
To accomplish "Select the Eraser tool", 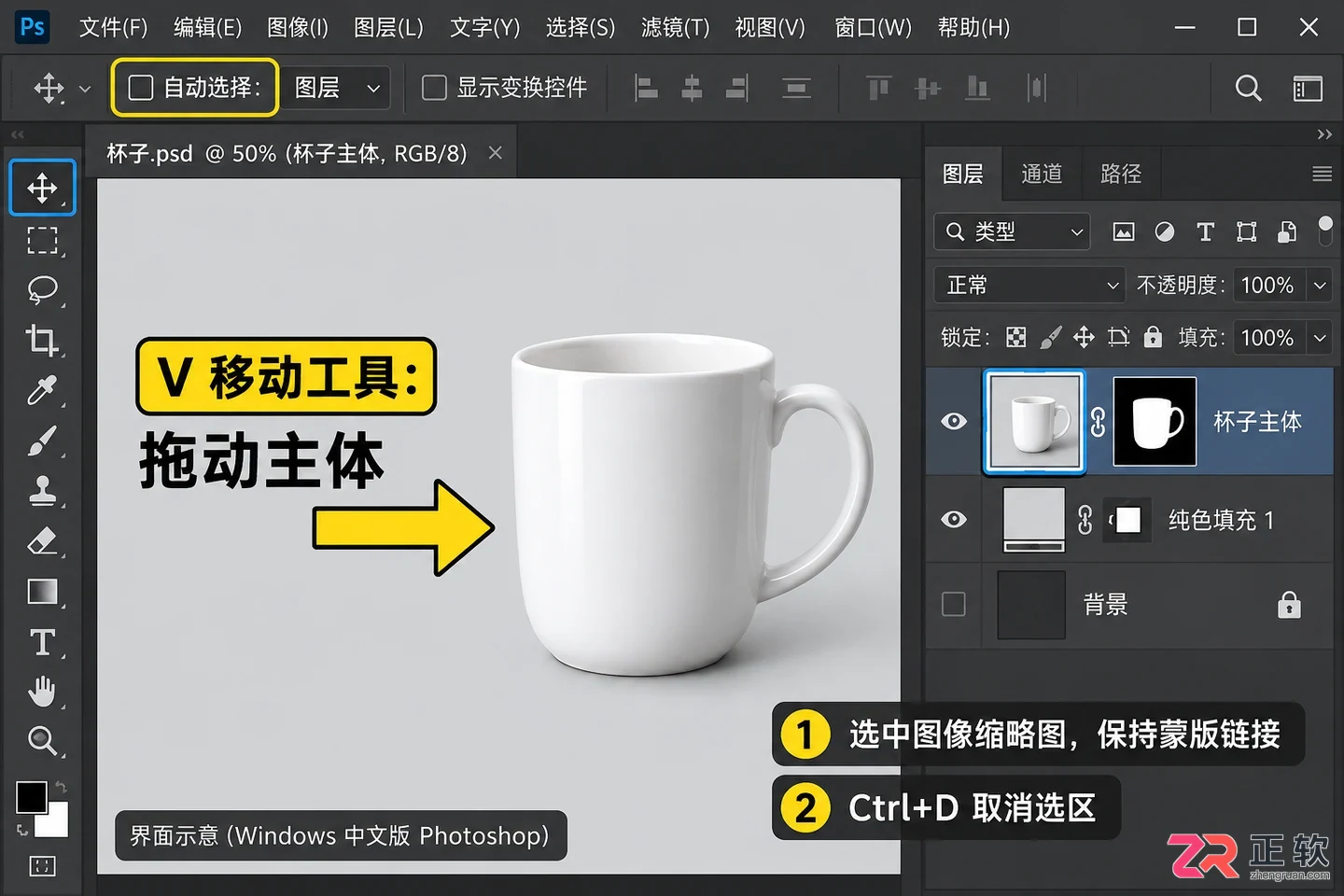I will pos(42,540).
